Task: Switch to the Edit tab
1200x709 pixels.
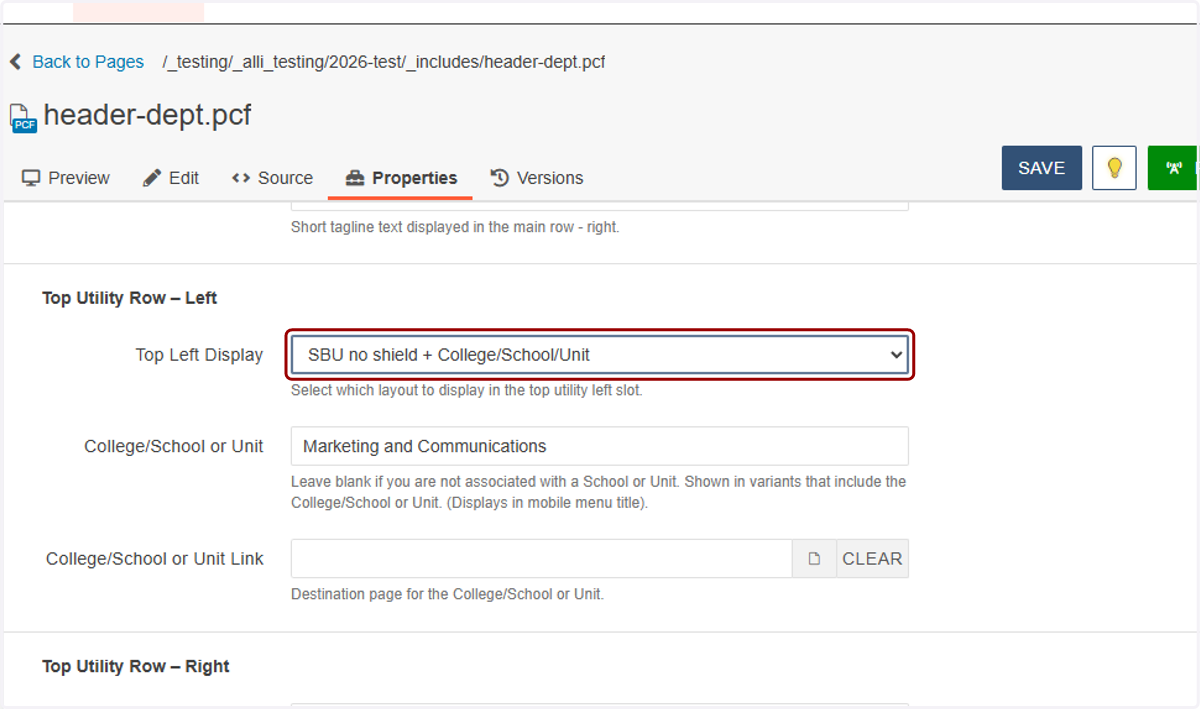Action: [171, 178]
